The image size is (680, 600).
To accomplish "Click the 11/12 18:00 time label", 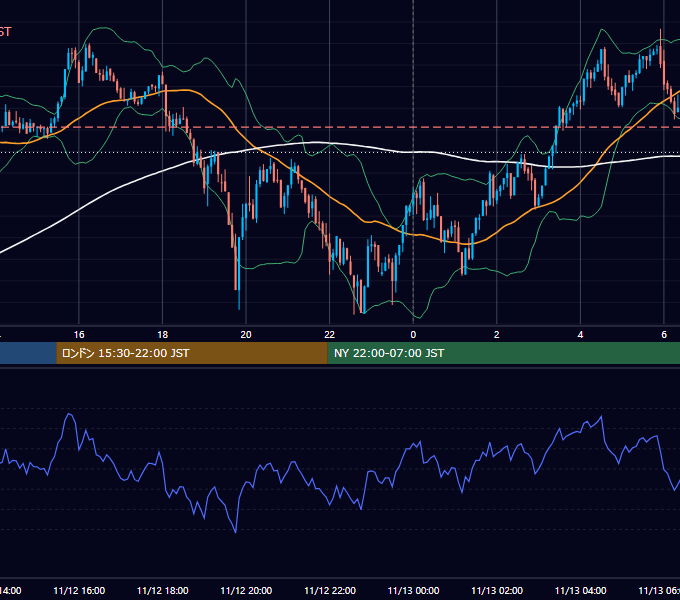I will (163, 591).
